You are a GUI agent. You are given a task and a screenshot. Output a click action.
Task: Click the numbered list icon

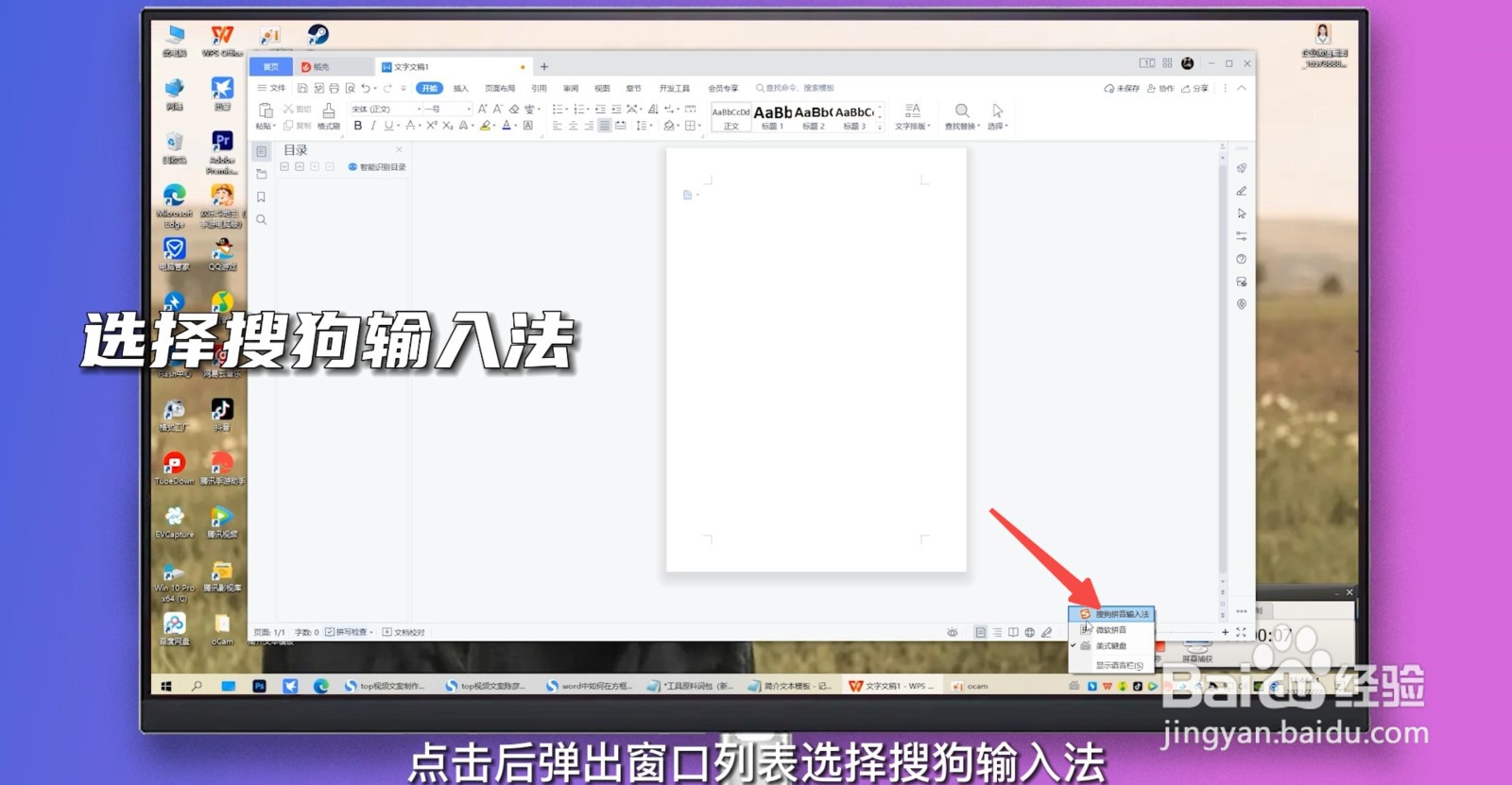pyautogui.click(x=578, y=109)
